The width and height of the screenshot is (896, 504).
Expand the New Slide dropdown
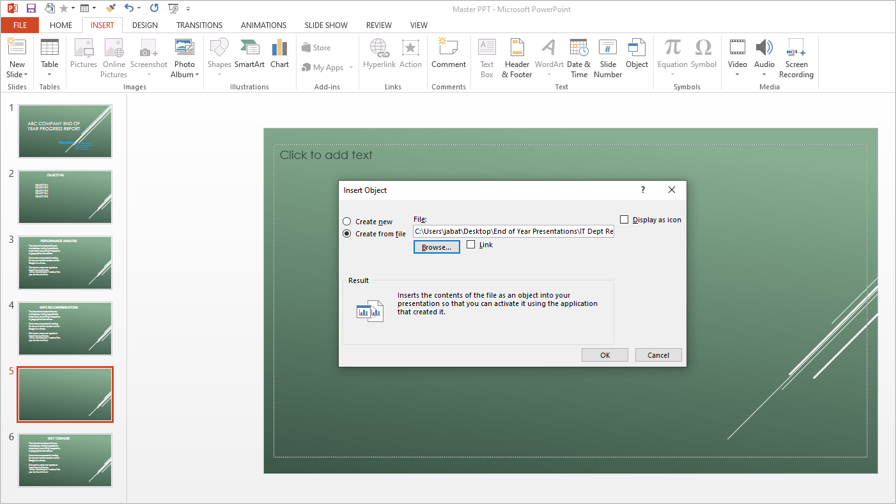point(17,74)
